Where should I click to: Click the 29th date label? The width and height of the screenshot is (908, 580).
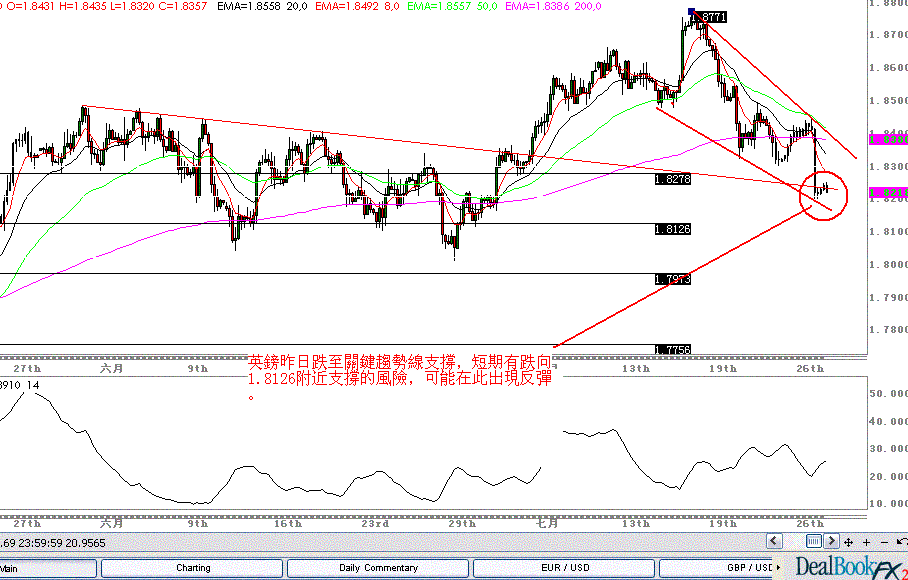pos(462,523)
